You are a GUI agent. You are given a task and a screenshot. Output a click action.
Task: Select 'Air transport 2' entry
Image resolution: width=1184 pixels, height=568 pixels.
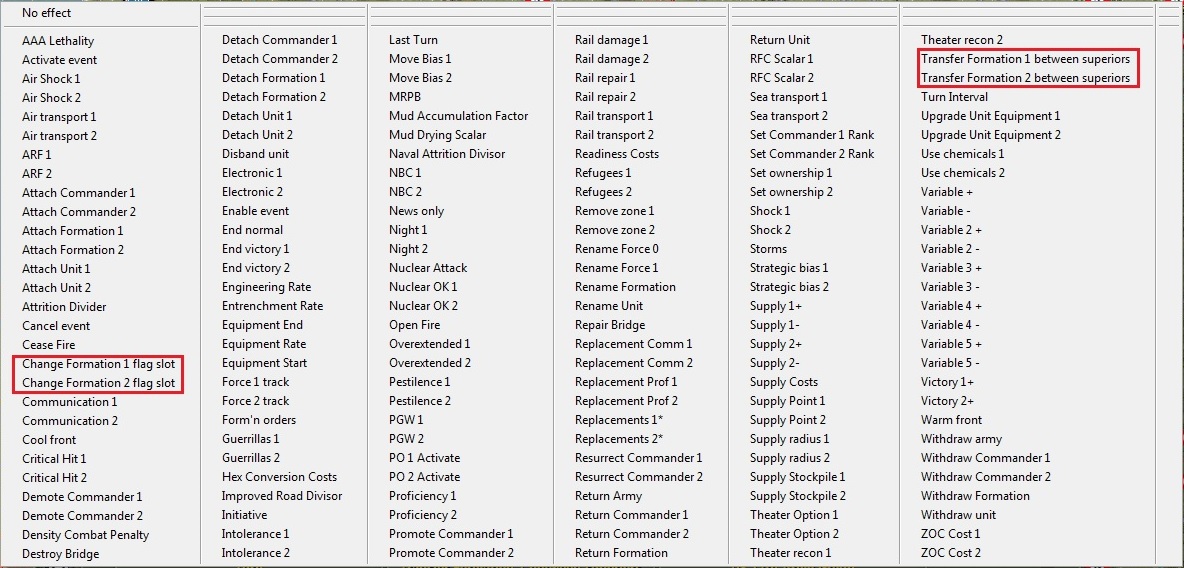click(59, 136)
